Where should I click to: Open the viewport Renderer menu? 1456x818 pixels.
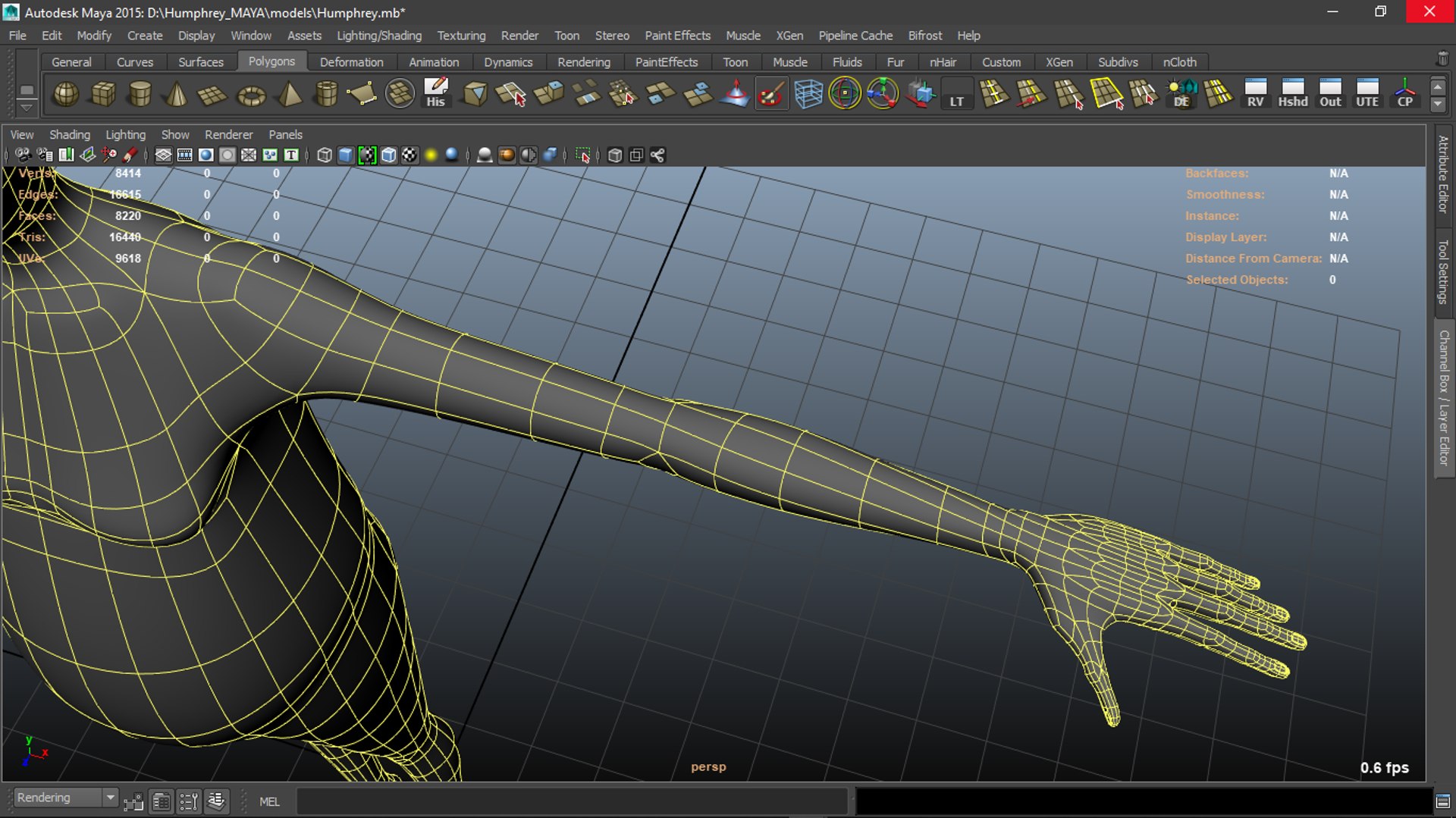[x=228, y=134]
